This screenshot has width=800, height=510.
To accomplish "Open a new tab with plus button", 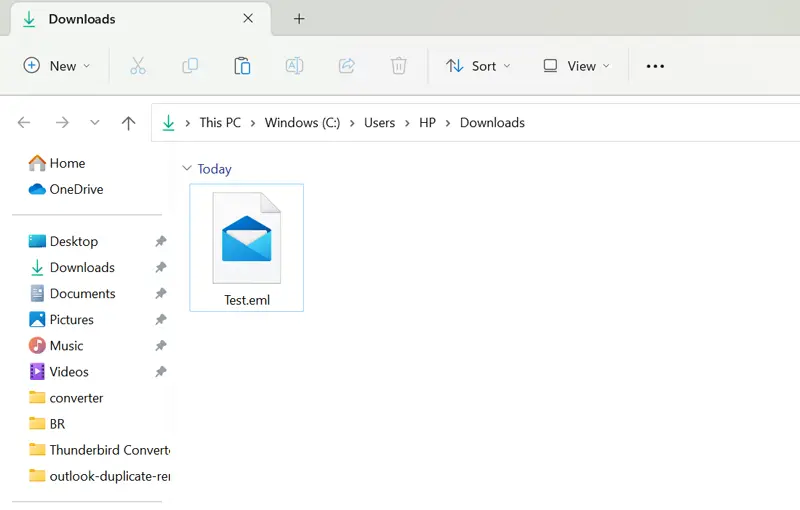I will click(x=299, y=19).
